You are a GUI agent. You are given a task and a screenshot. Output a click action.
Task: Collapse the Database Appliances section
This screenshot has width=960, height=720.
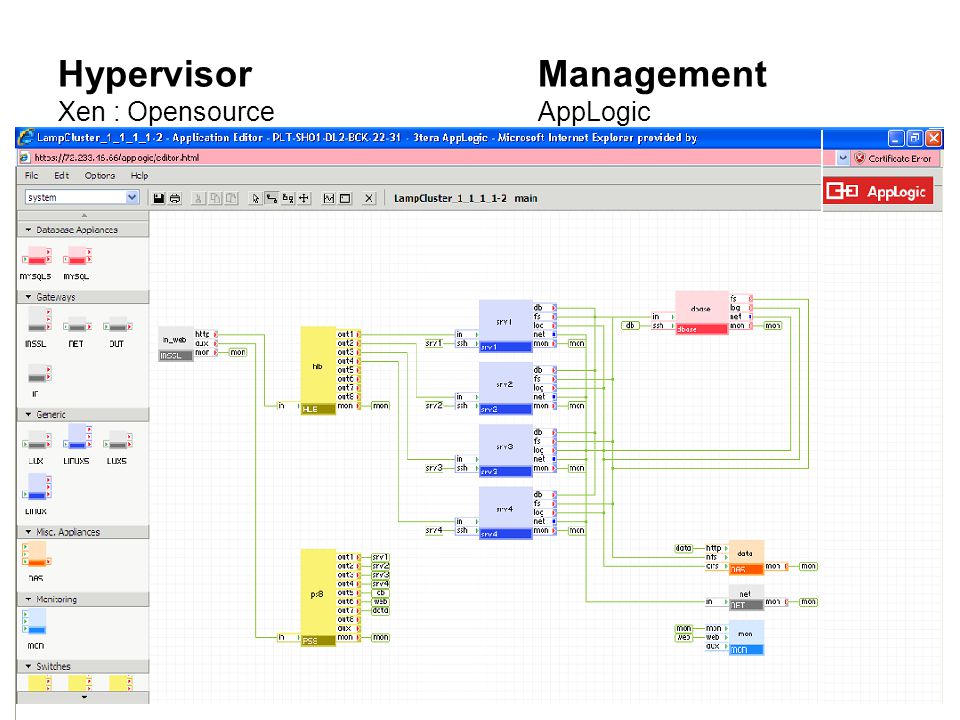(x=28, y=230)
